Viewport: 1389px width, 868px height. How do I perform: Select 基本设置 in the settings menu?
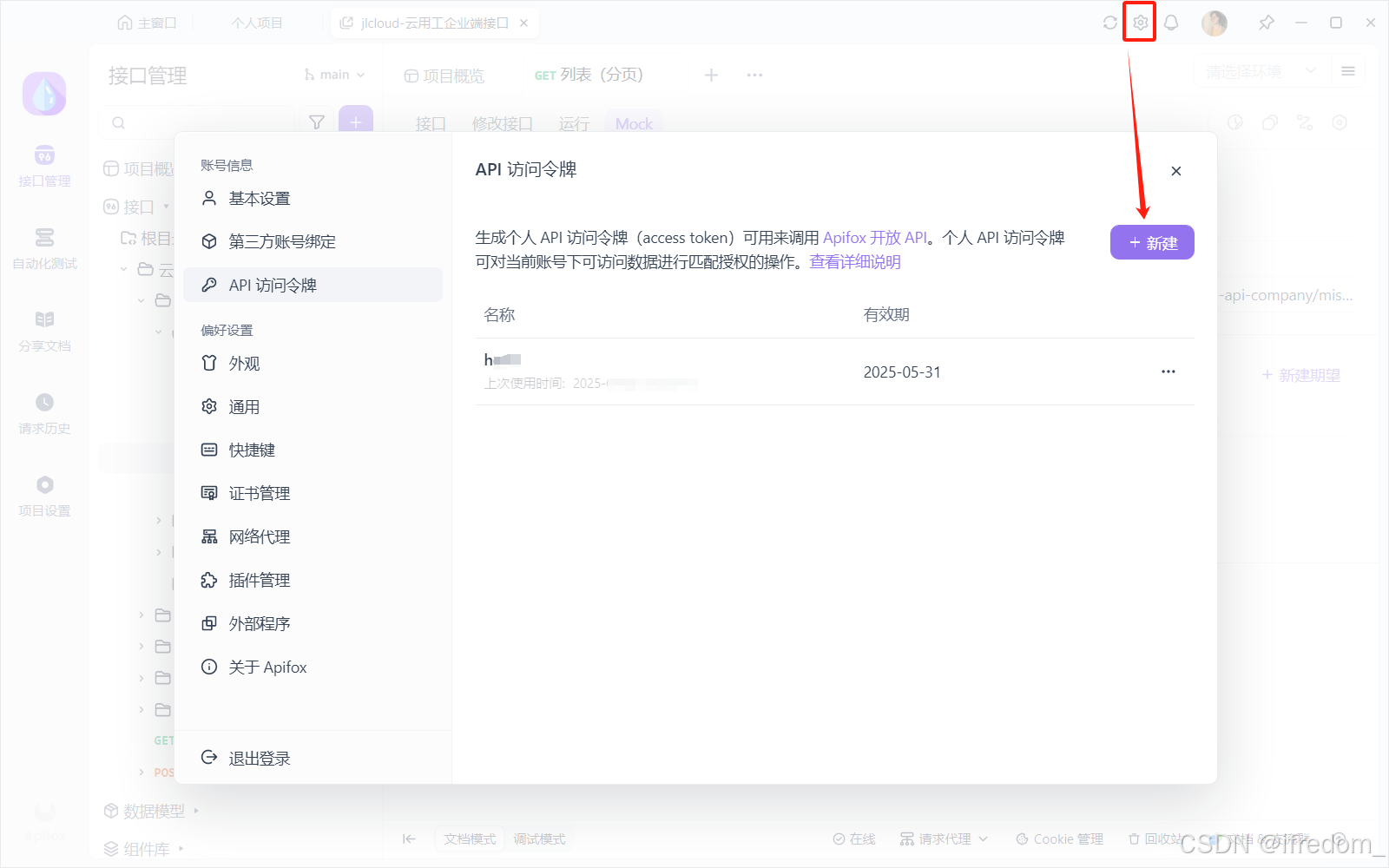click(259, 198)
